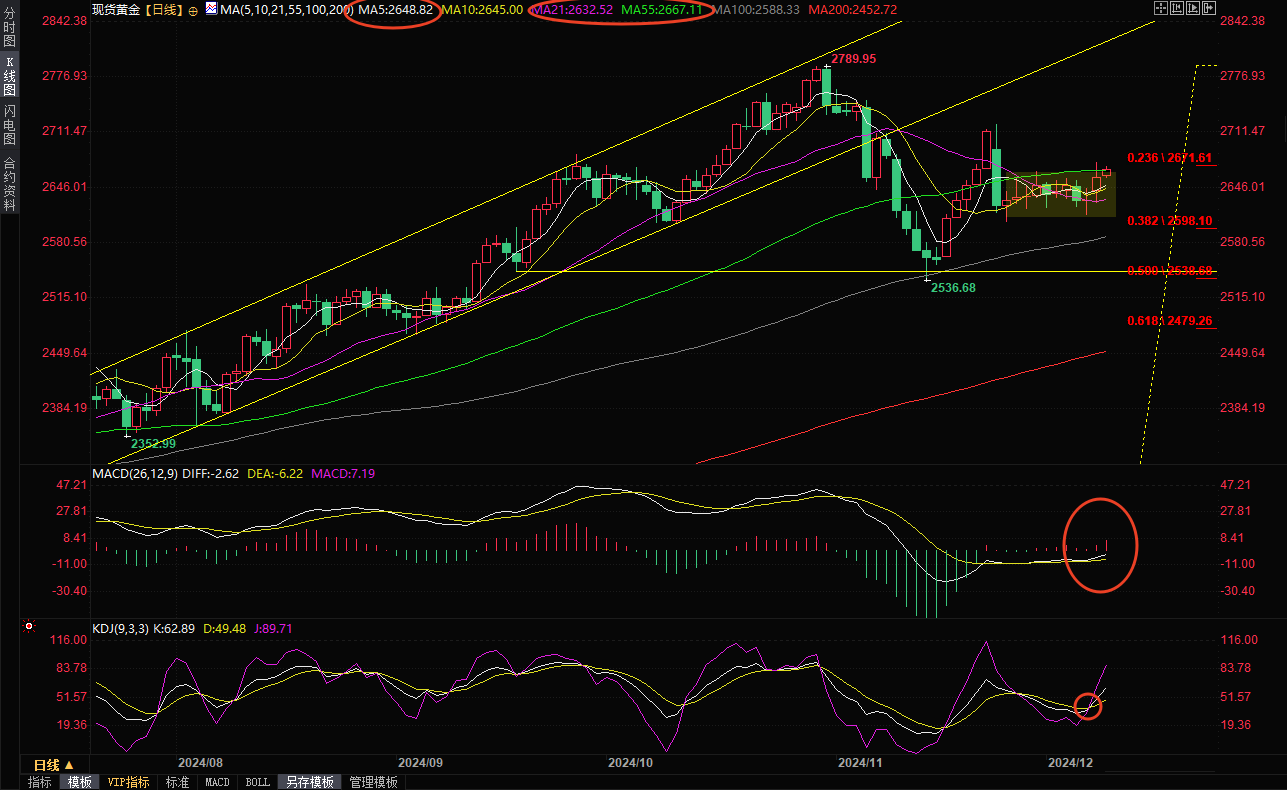Click the 另存模板 button
This screenshot has width=1287, height=790.
(309, 782)
